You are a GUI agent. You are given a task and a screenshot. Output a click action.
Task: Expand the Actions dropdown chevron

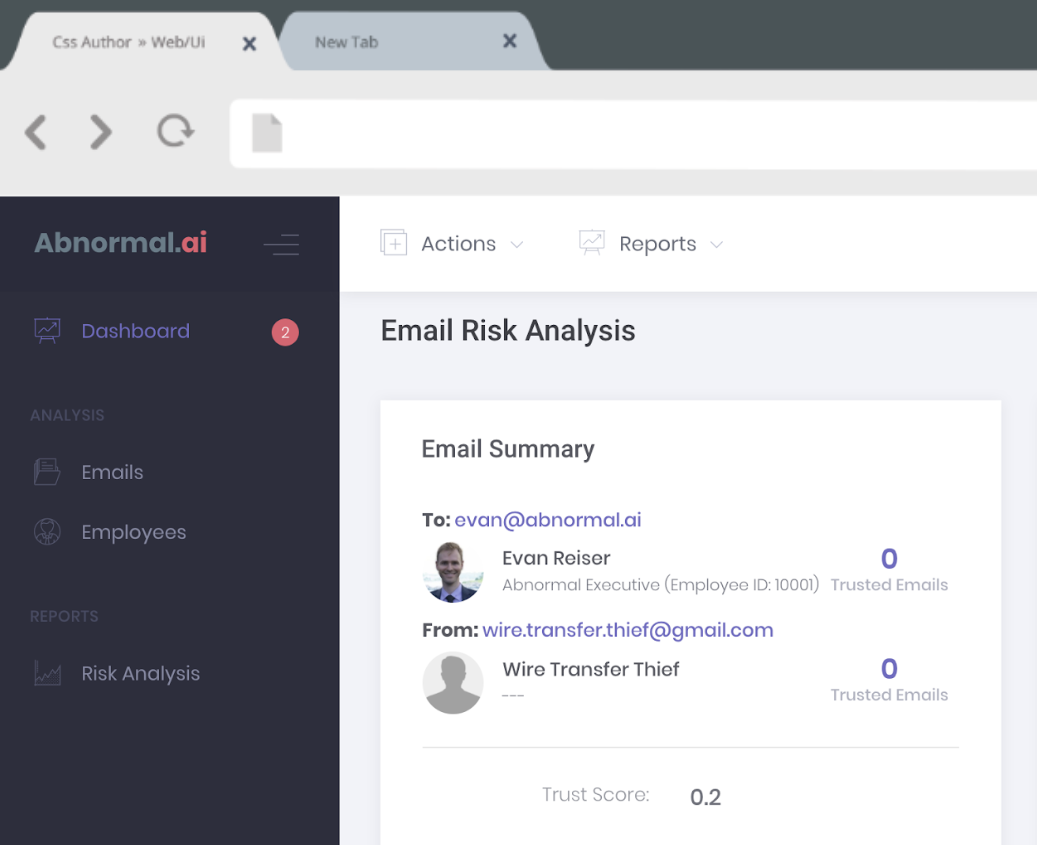tap(517, 245)
